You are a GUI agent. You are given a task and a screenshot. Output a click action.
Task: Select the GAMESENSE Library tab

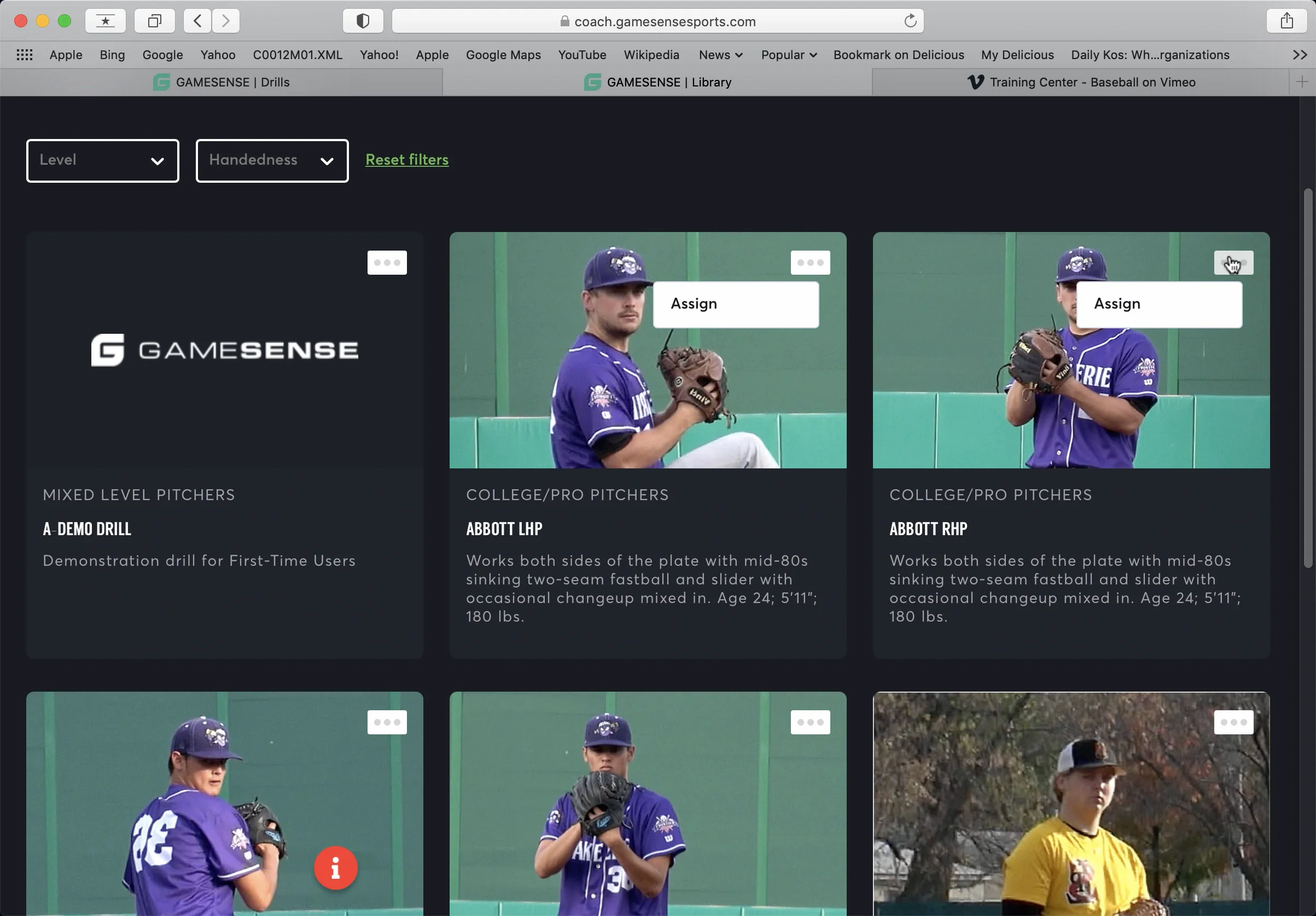657,82
